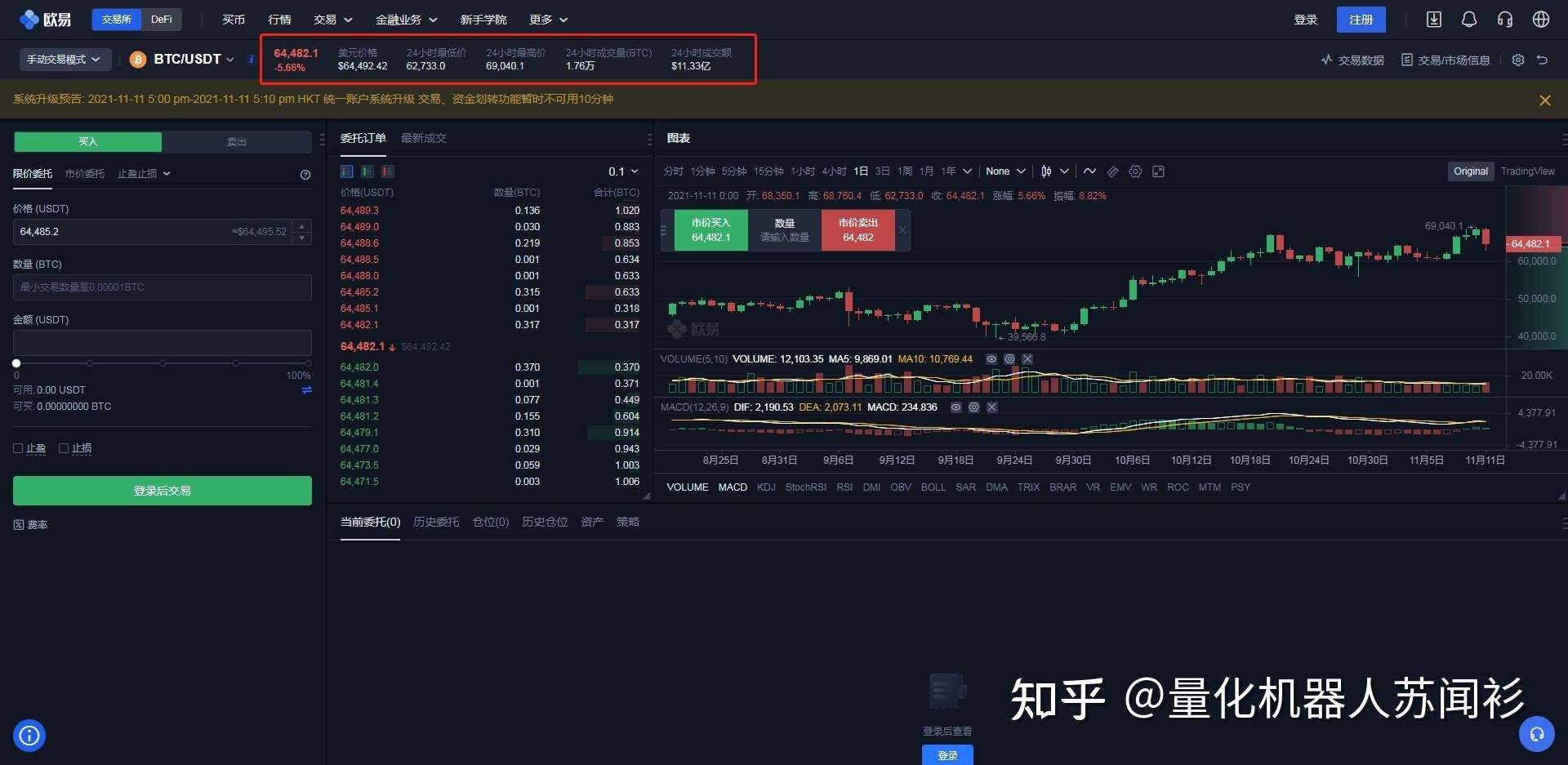Click 市价买入 quick buy button
Viewport: 1568px width, 765px height.
[710, 230]
